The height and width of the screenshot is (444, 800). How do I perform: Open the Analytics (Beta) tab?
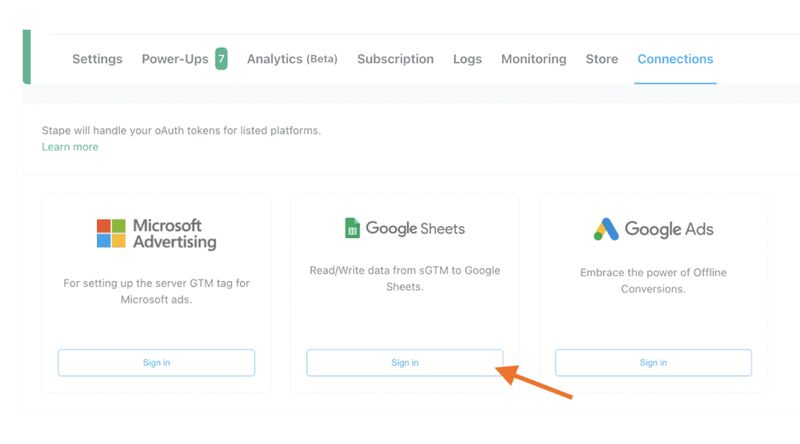[x=292, y=59]
